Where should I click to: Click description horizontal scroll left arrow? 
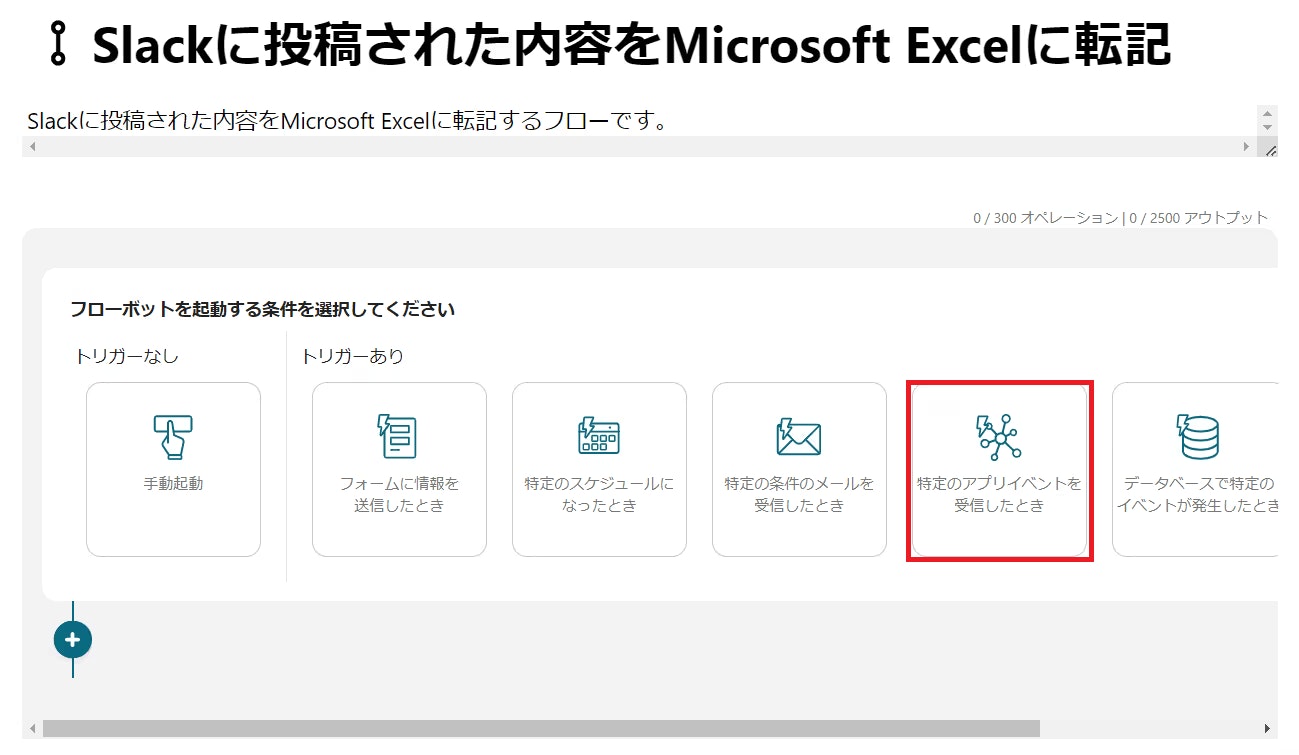click(32, 147)
